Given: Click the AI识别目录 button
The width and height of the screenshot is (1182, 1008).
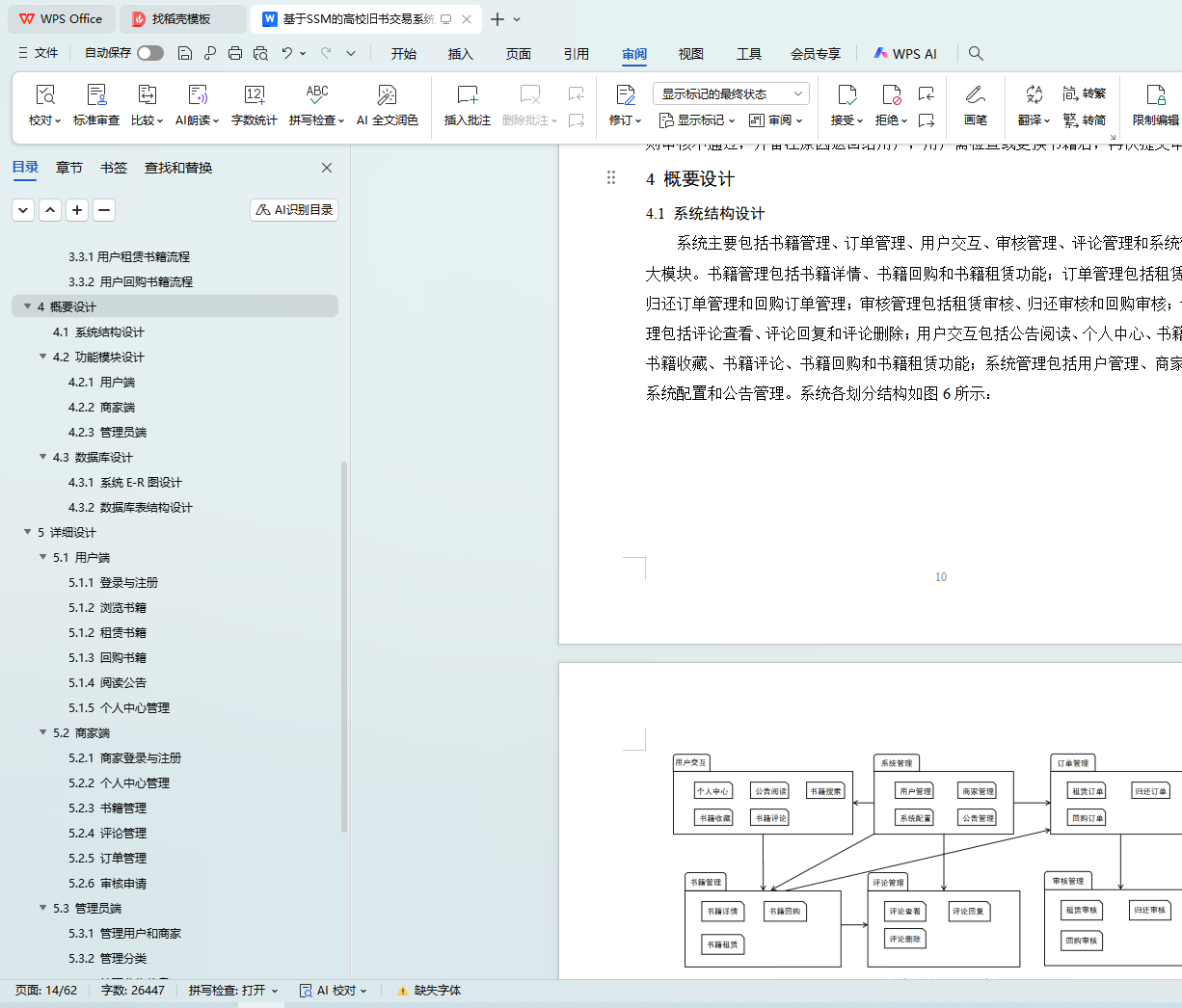Looking at the screenshot, I should (x=294, y=210).
